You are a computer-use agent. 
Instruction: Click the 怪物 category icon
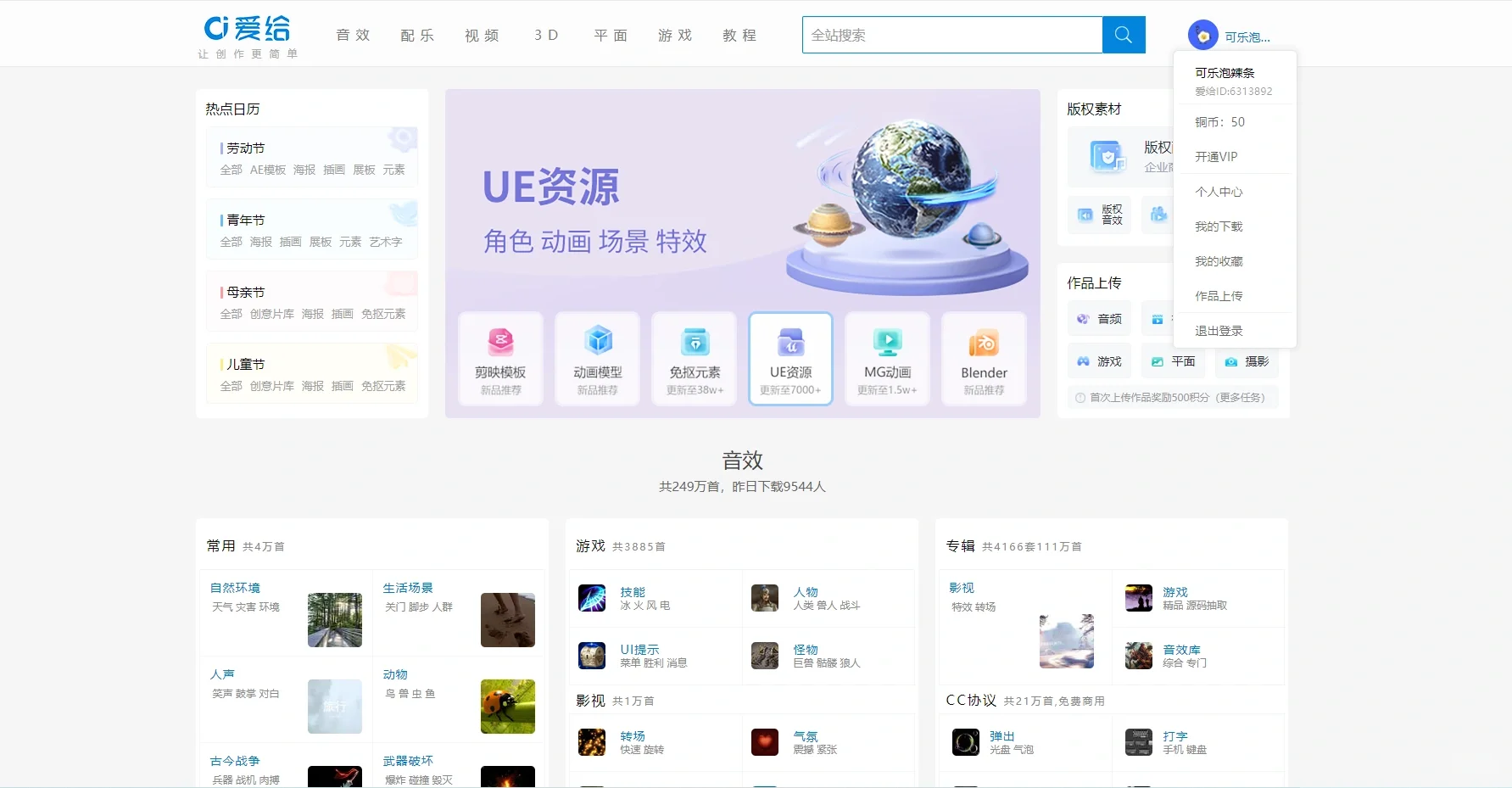764,656
